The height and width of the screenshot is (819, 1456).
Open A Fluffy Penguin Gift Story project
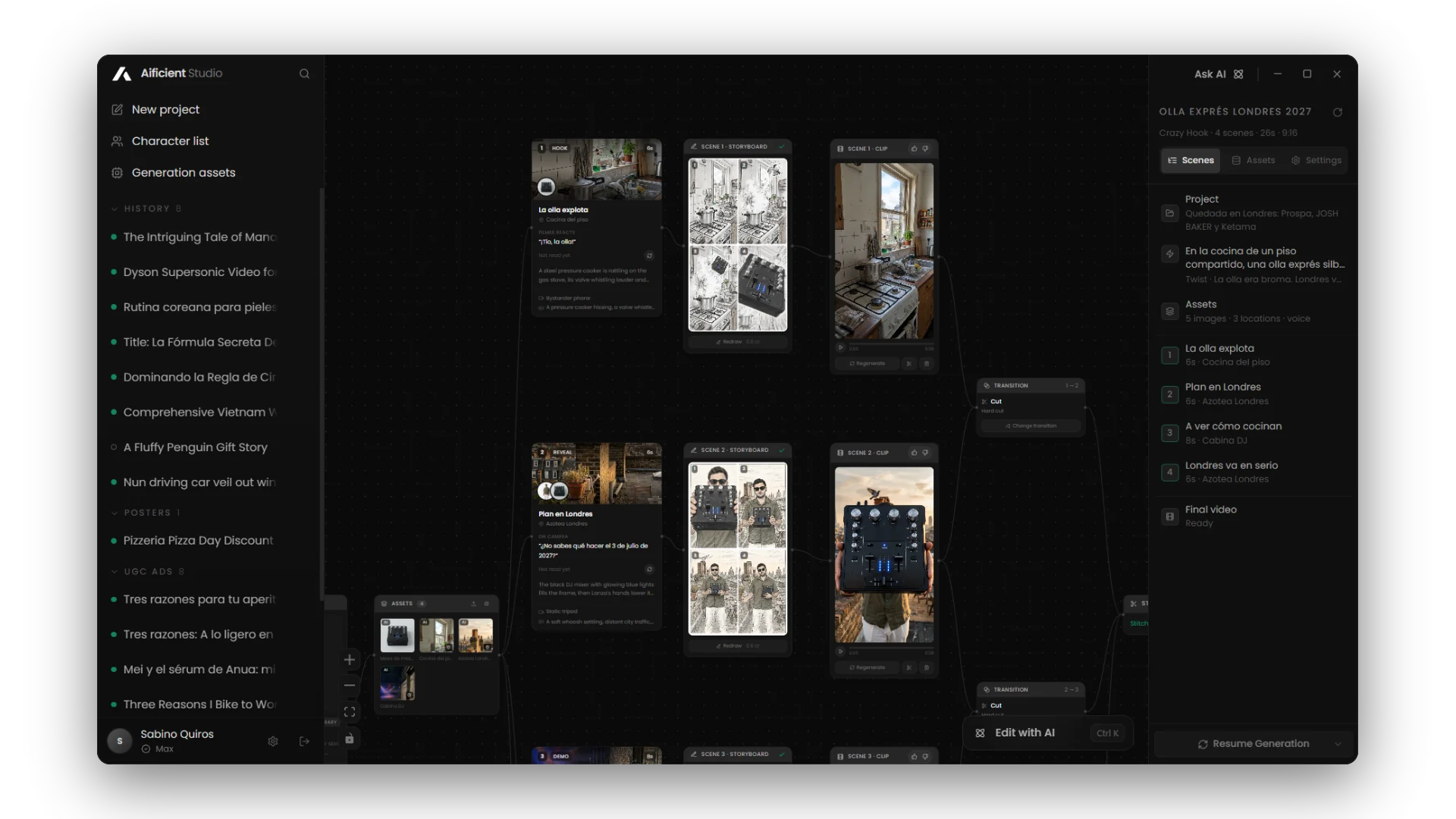click(196, 447)
